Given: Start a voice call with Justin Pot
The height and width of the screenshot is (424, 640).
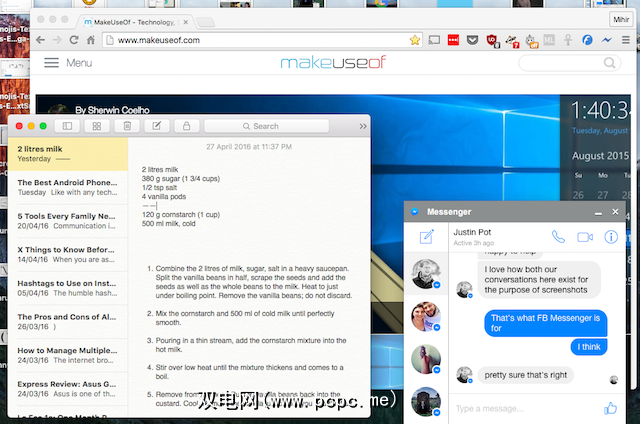Looking at the screenshot, I should [x=558, y=237].
